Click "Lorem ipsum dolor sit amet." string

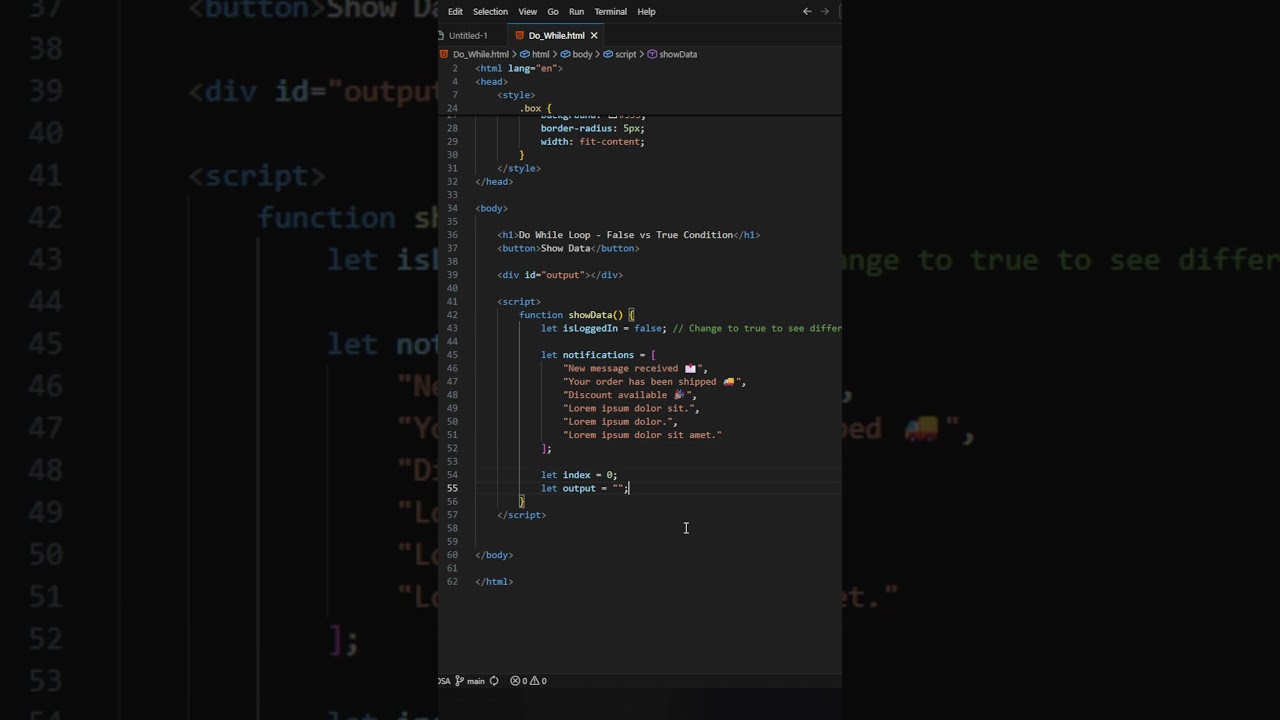click(x=642, y=435)
